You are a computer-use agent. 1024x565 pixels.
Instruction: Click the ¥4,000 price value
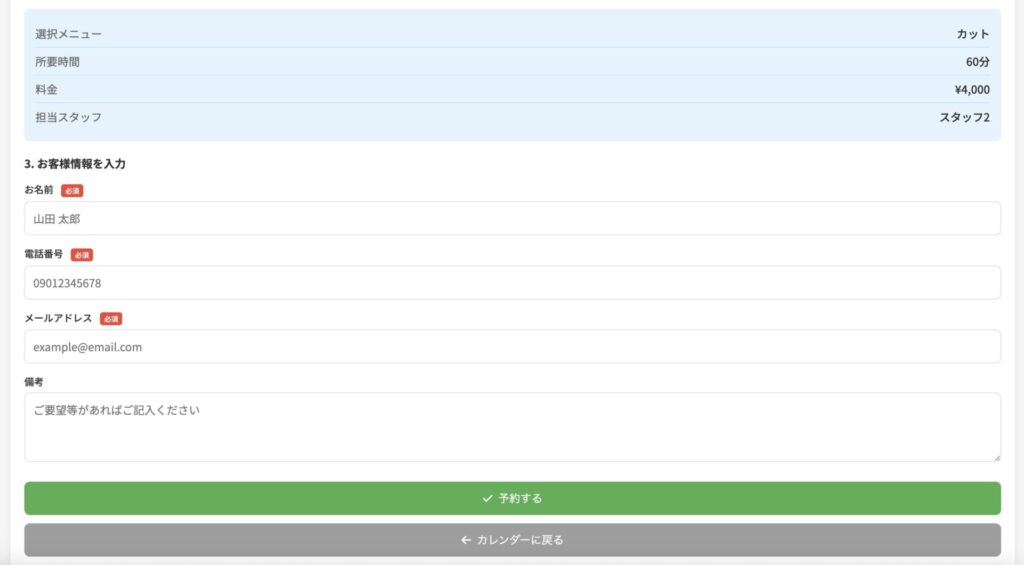click(x=971, y=90)
